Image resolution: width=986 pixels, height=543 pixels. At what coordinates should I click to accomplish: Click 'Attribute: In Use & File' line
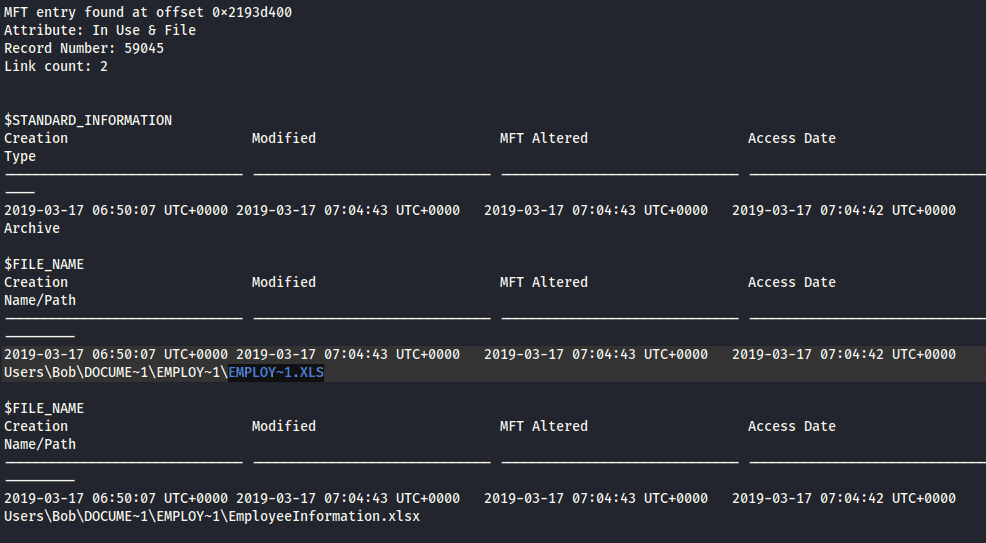coord(100,30)
